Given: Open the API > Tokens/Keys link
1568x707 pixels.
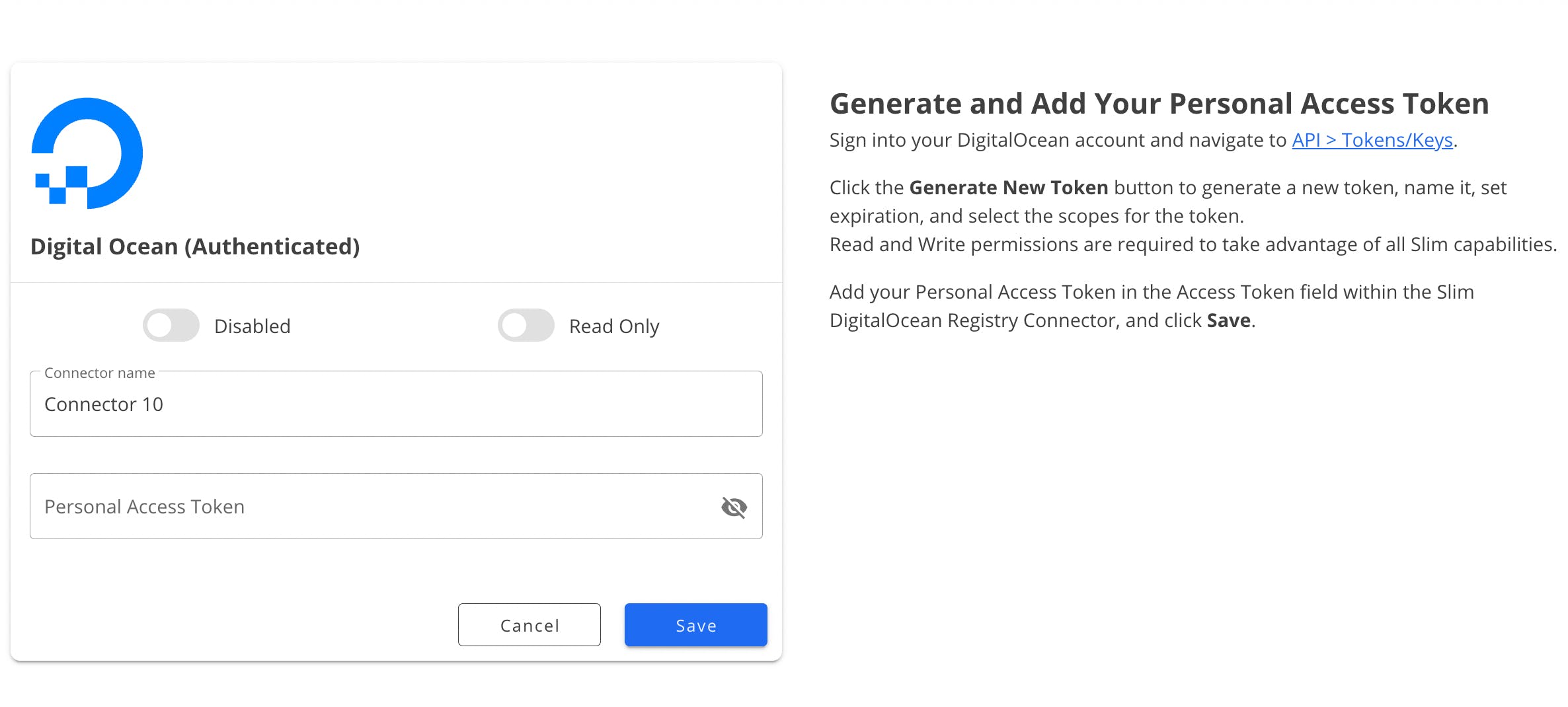Looking at the screenshot, I should pyautogui.click(x=1372, y=140).
